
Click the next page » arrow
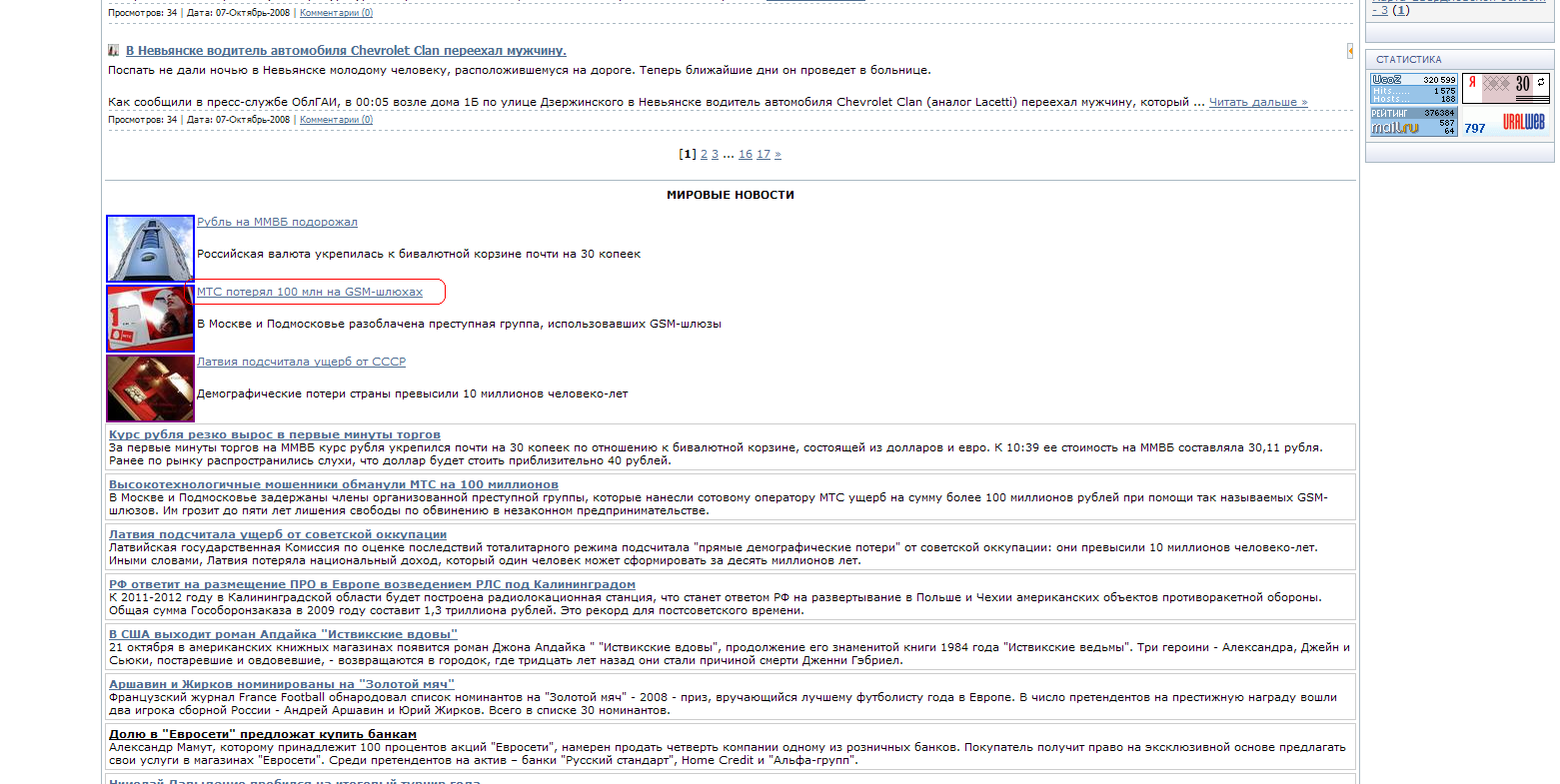tap(778, 154)
